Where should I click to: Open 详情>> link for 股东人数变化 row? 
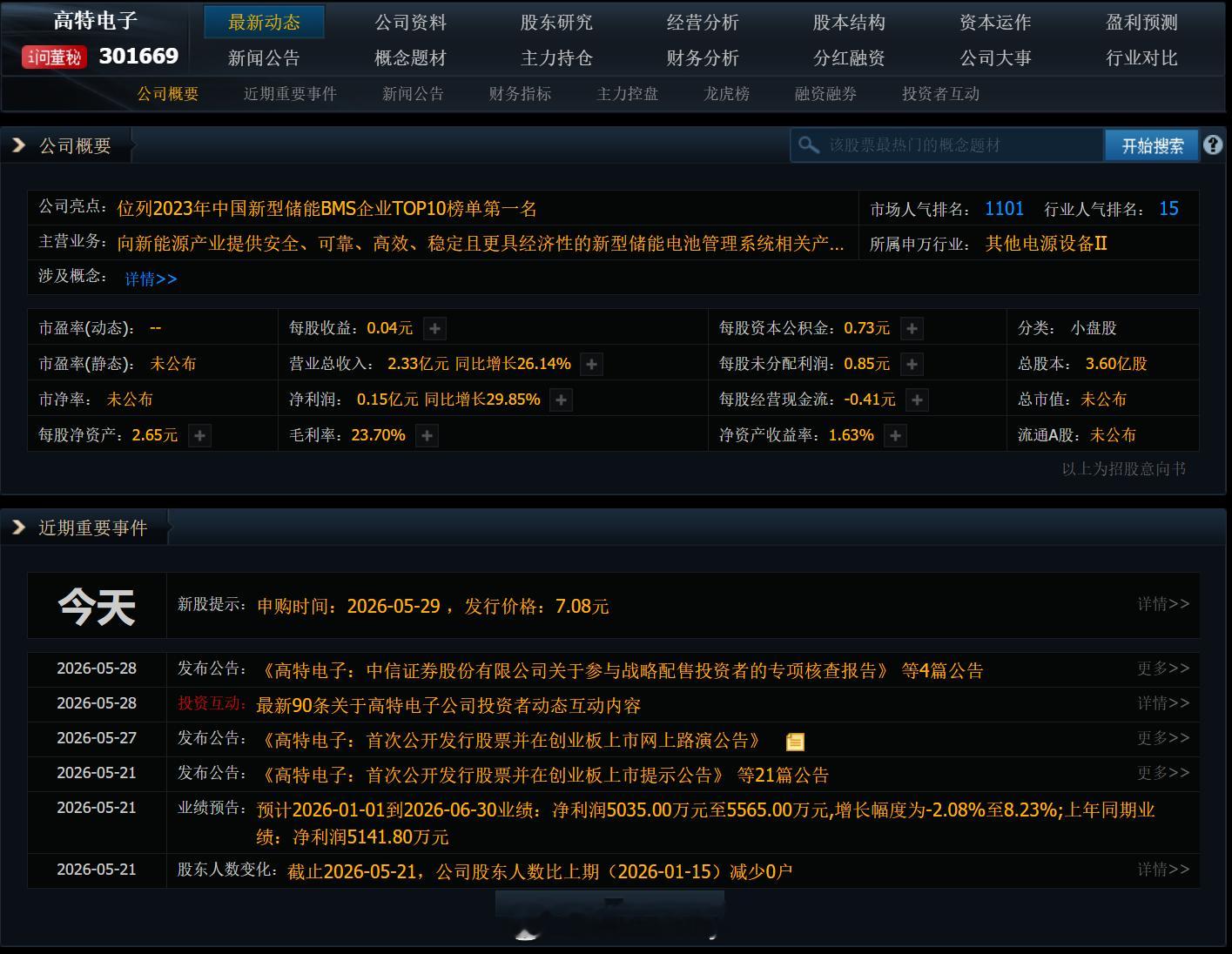click(x=1163, y=870)
